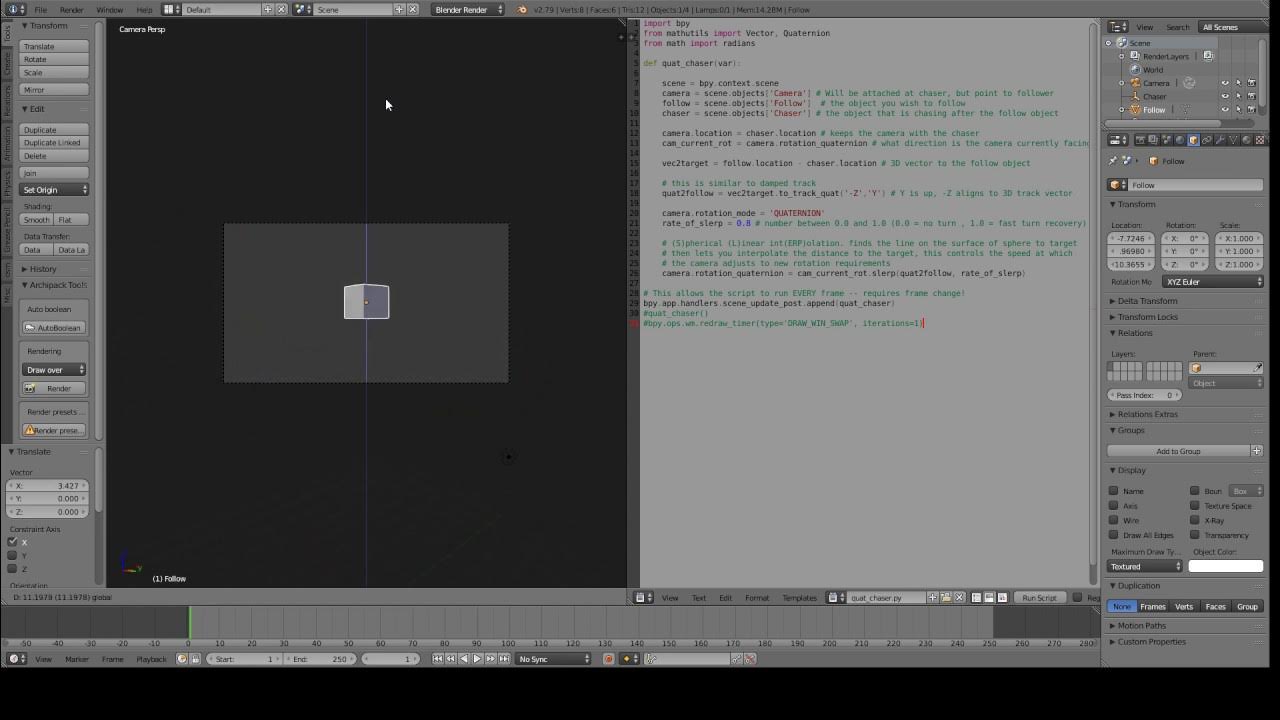Open the Set Origin dropdown

point(55,190)
